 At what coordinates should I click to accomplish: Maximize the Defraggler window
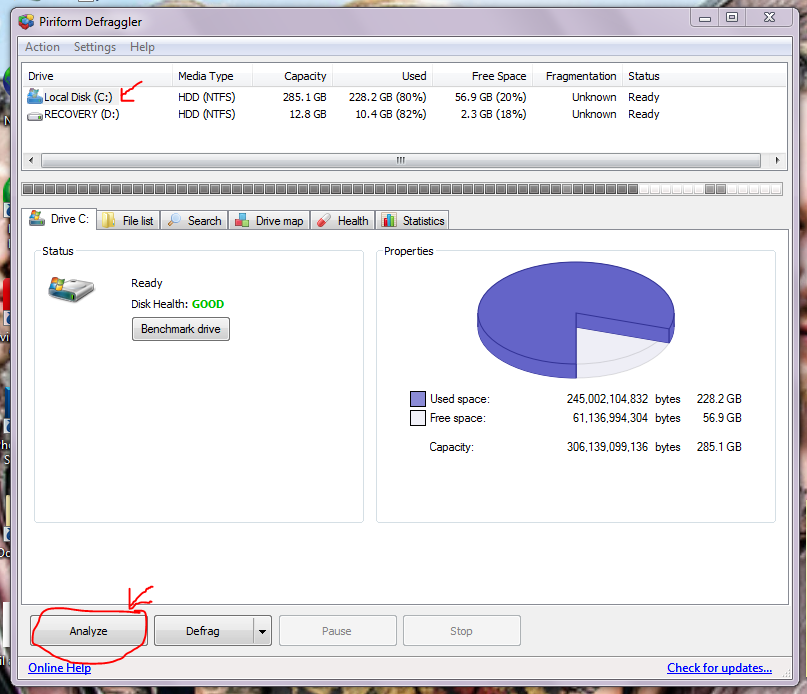point(732,18)
